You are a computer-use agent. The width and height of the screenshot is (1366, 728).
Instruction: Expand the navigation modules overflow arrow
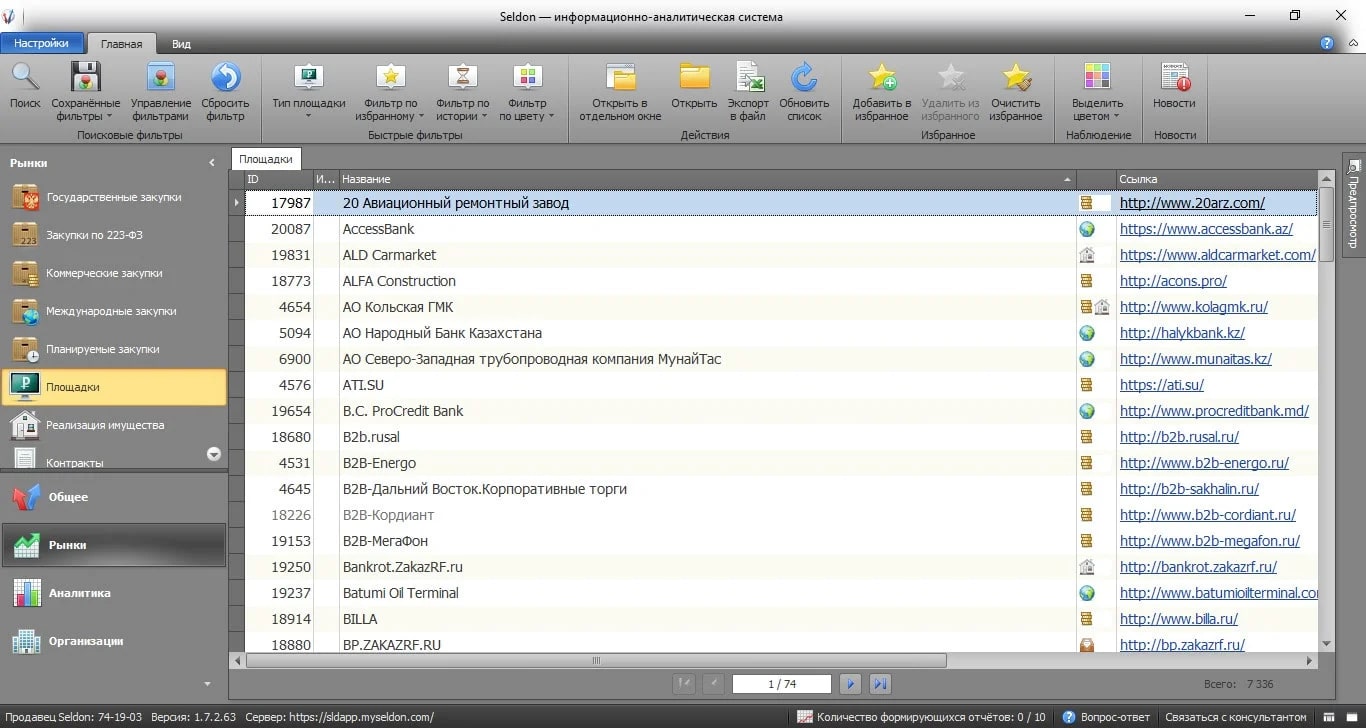click(x=208, y=684)
